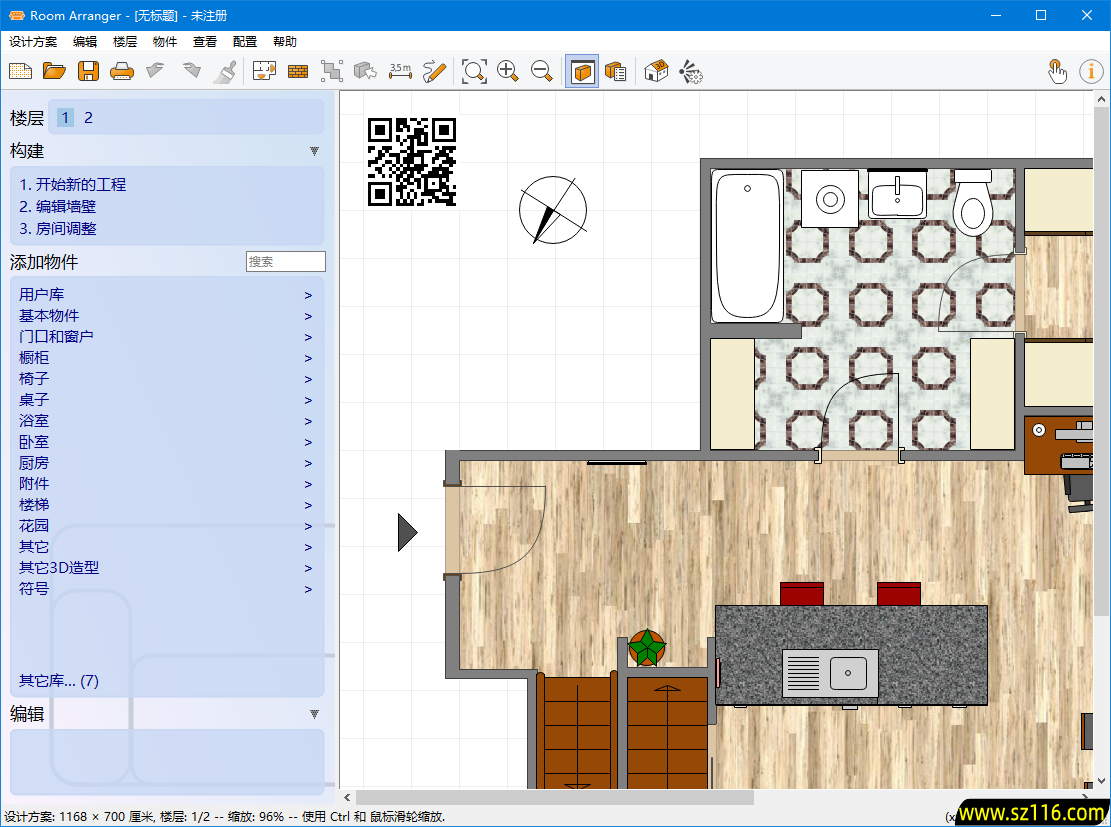Expand the 椅子 category in object library

[x=34, y=379]
